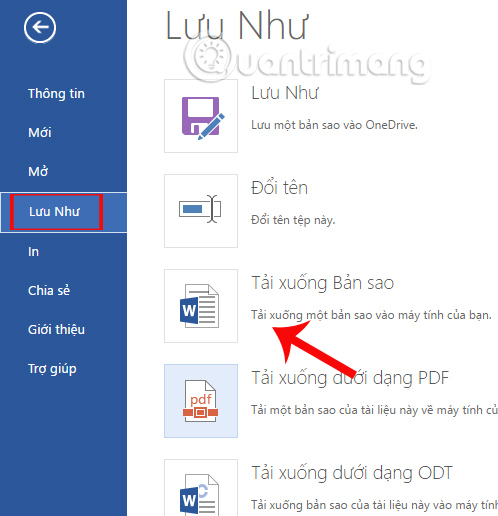Image resolution: width=498 pixels, height=516 pixels.
Task: Open the Chia sẻ sidebar option
Action: (49, 290)
